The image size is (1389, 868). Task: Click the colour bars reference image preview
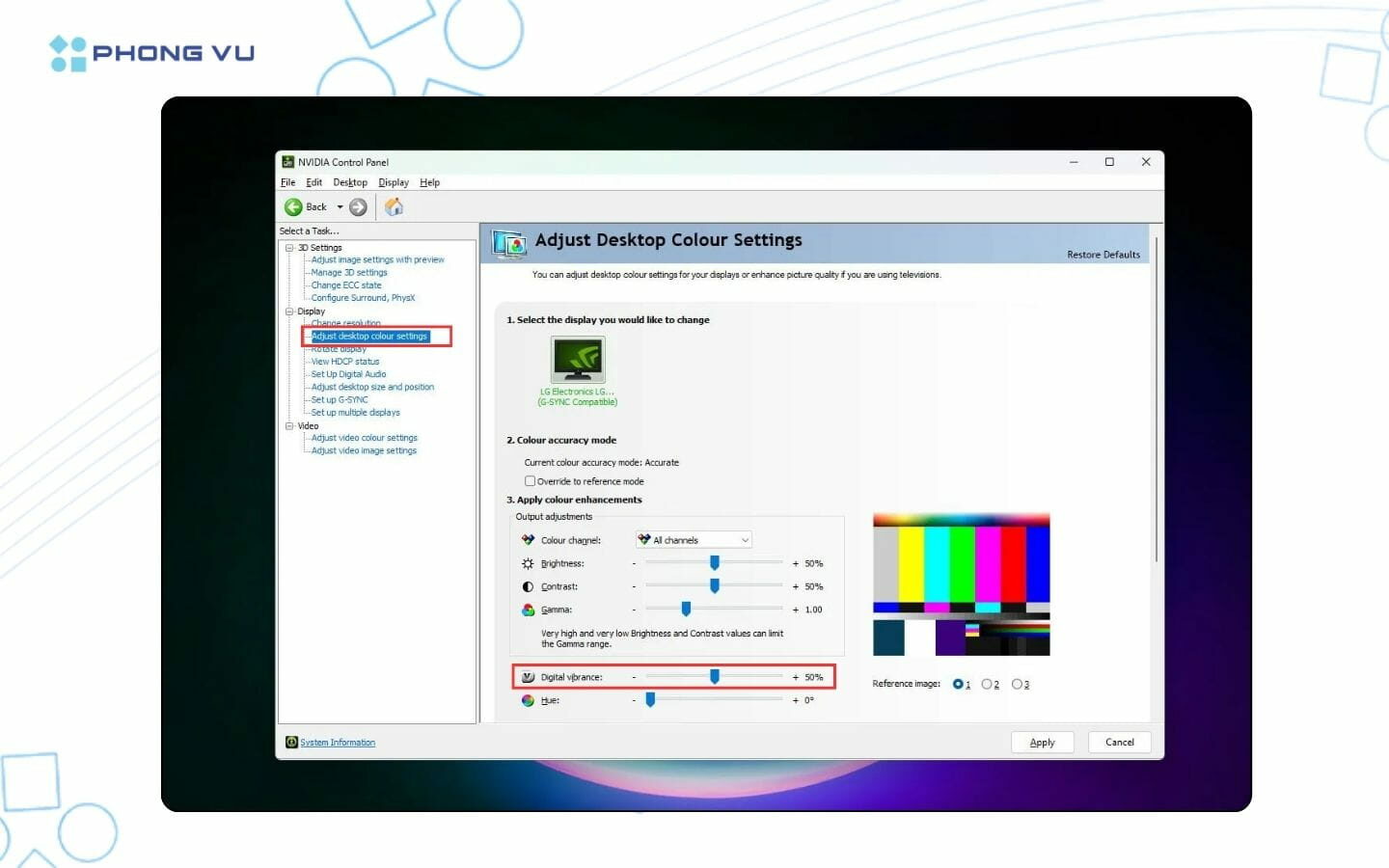coord(961,585)
